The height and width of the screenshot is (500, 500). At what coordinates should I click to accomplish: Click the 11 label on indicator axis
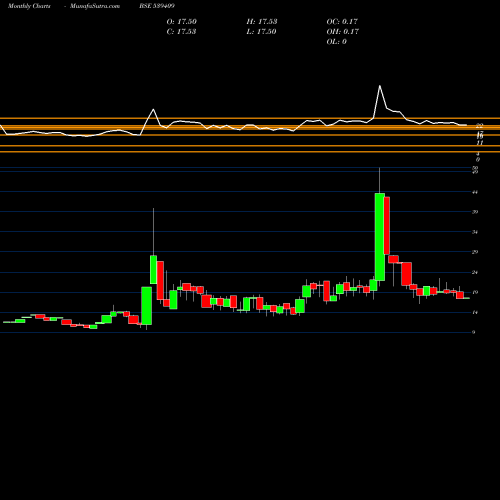click(x=480, y=143)
